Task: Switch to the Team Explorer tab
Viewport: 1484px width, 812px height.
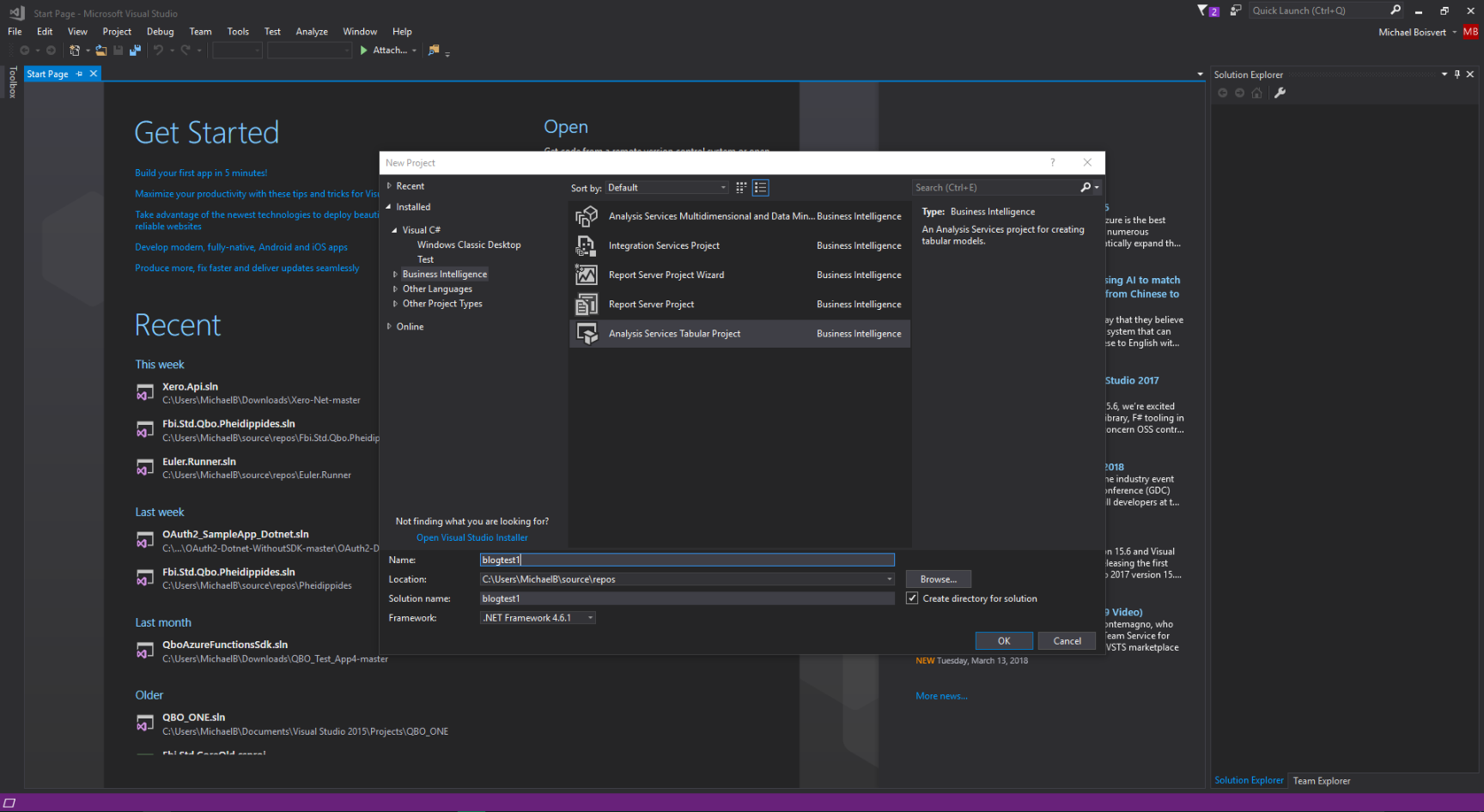Action: (x=1322, y=780)
